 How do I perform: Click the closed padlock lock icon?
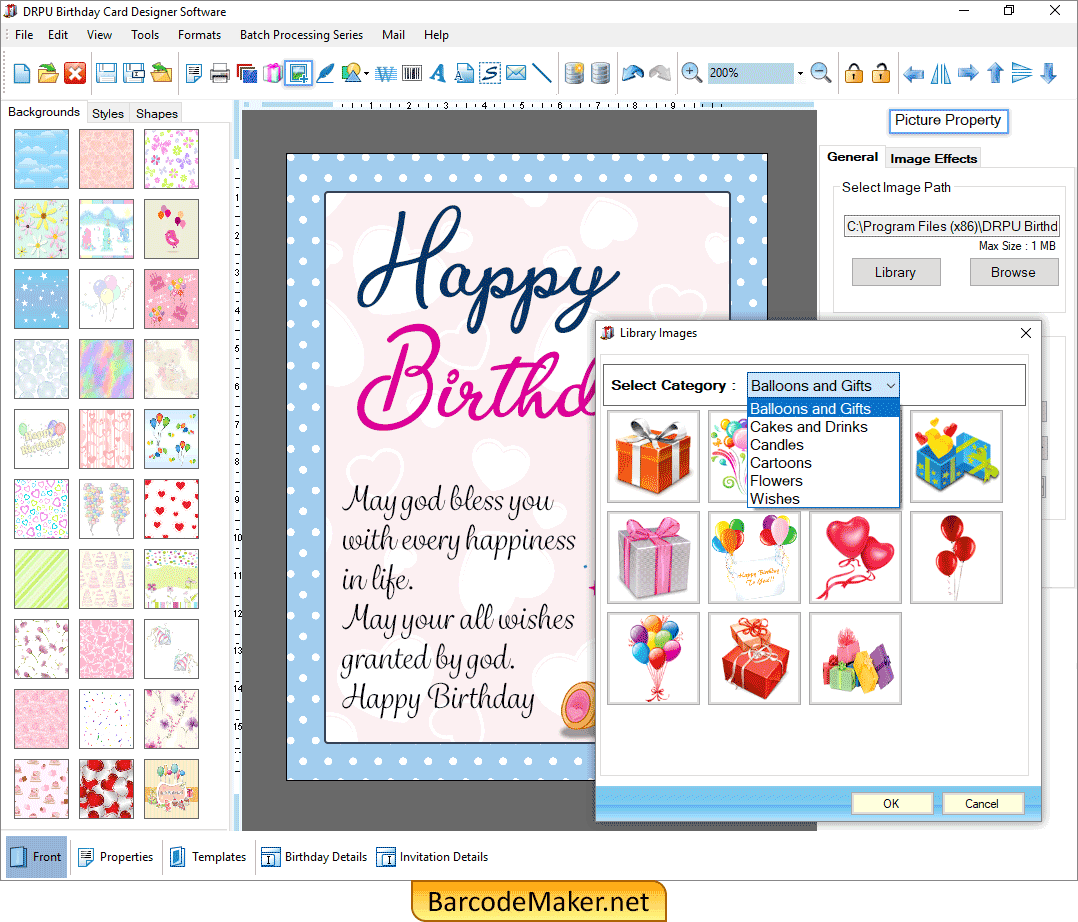[854, 73]
